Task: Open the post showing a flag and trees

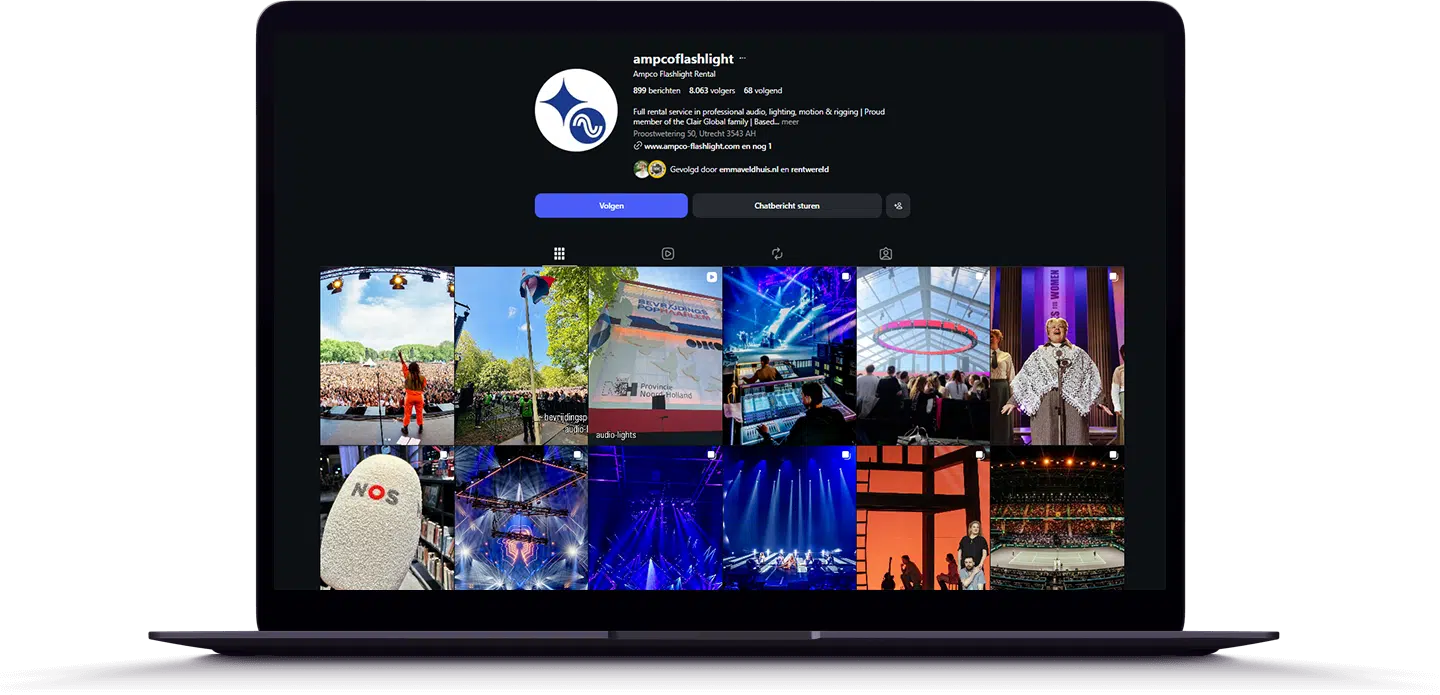Action: pos(521,355)
